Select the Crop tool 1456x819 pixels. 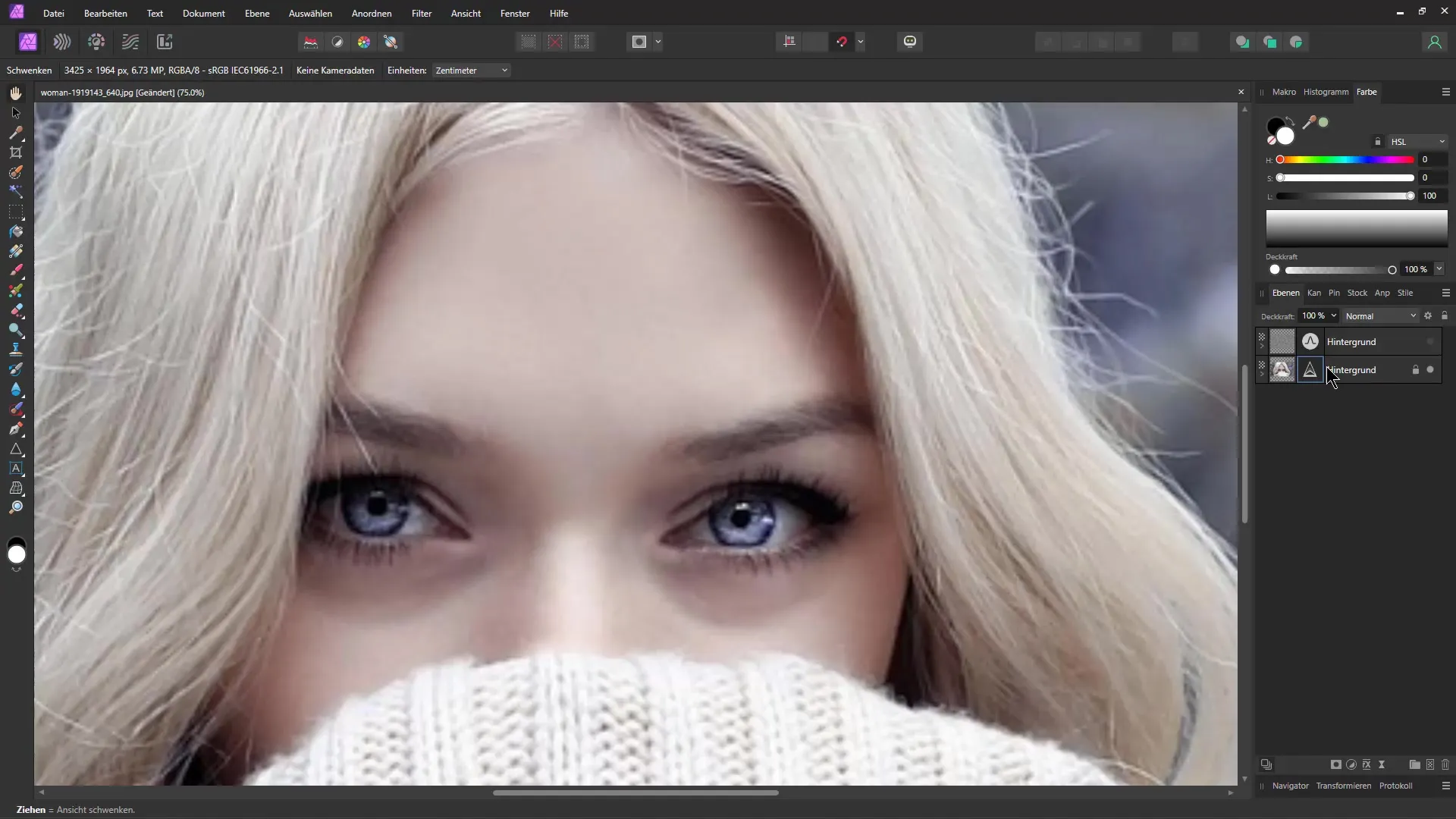coord(16,152)
